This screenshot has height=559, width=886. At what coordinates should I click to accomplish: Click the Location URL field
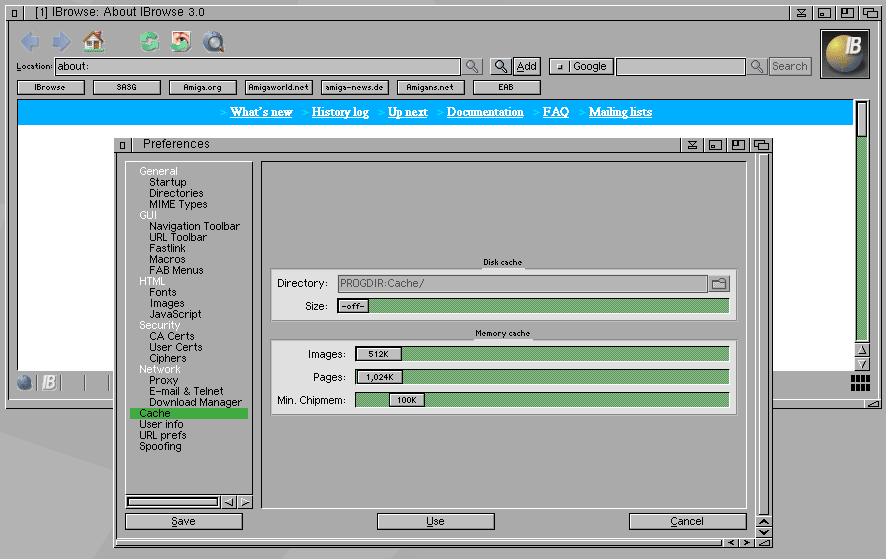258,66
